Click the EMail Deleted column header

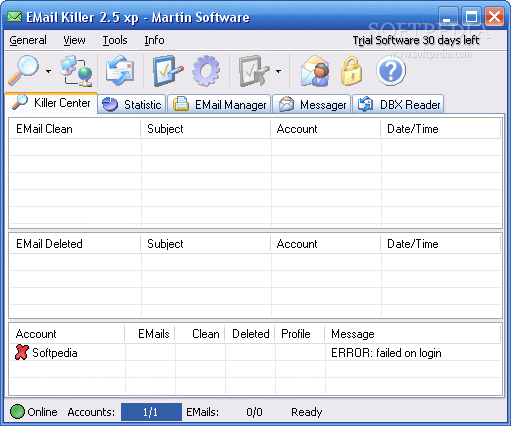75,244
